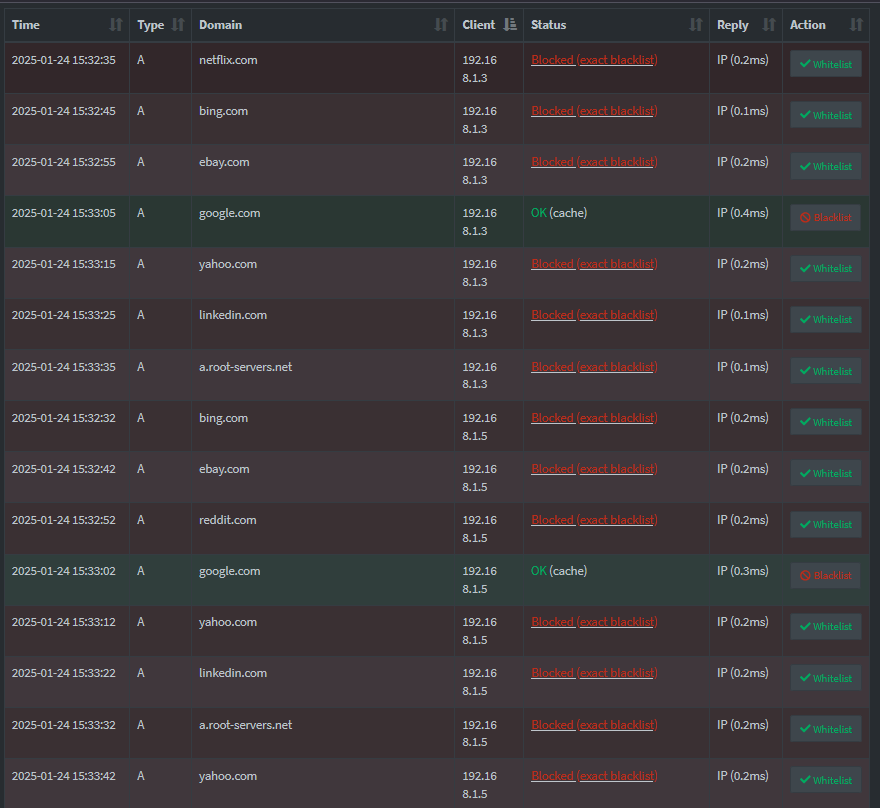
Task: Whitelist a.root-servers.net query at 15:33:35
Action: (826, 371)
